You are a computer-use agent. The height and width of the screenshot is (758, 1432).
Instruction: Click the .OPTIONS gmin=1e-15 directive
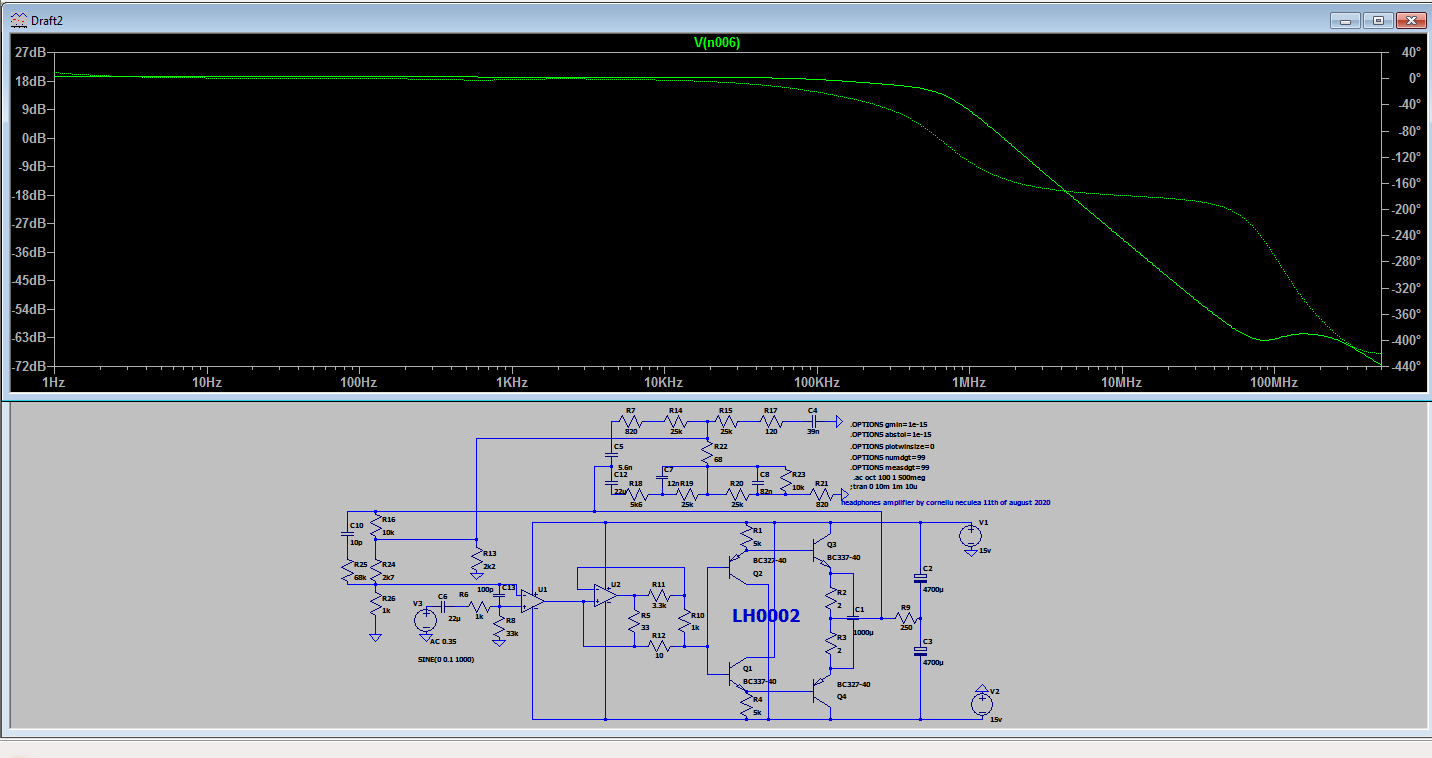click(x=889, y=424)
